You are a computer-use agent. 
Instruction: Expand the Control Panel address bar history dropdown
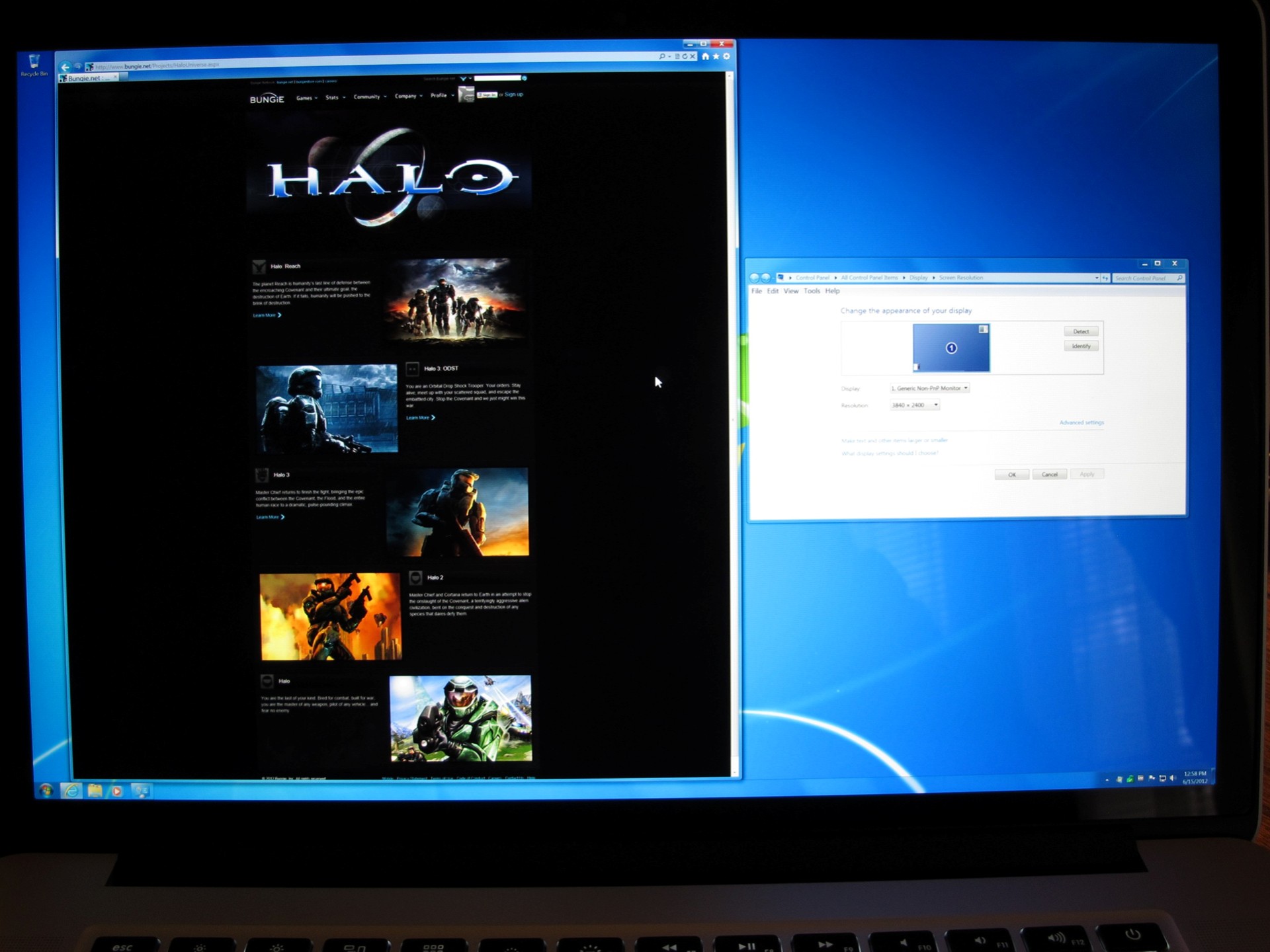tap(1097, 278)
